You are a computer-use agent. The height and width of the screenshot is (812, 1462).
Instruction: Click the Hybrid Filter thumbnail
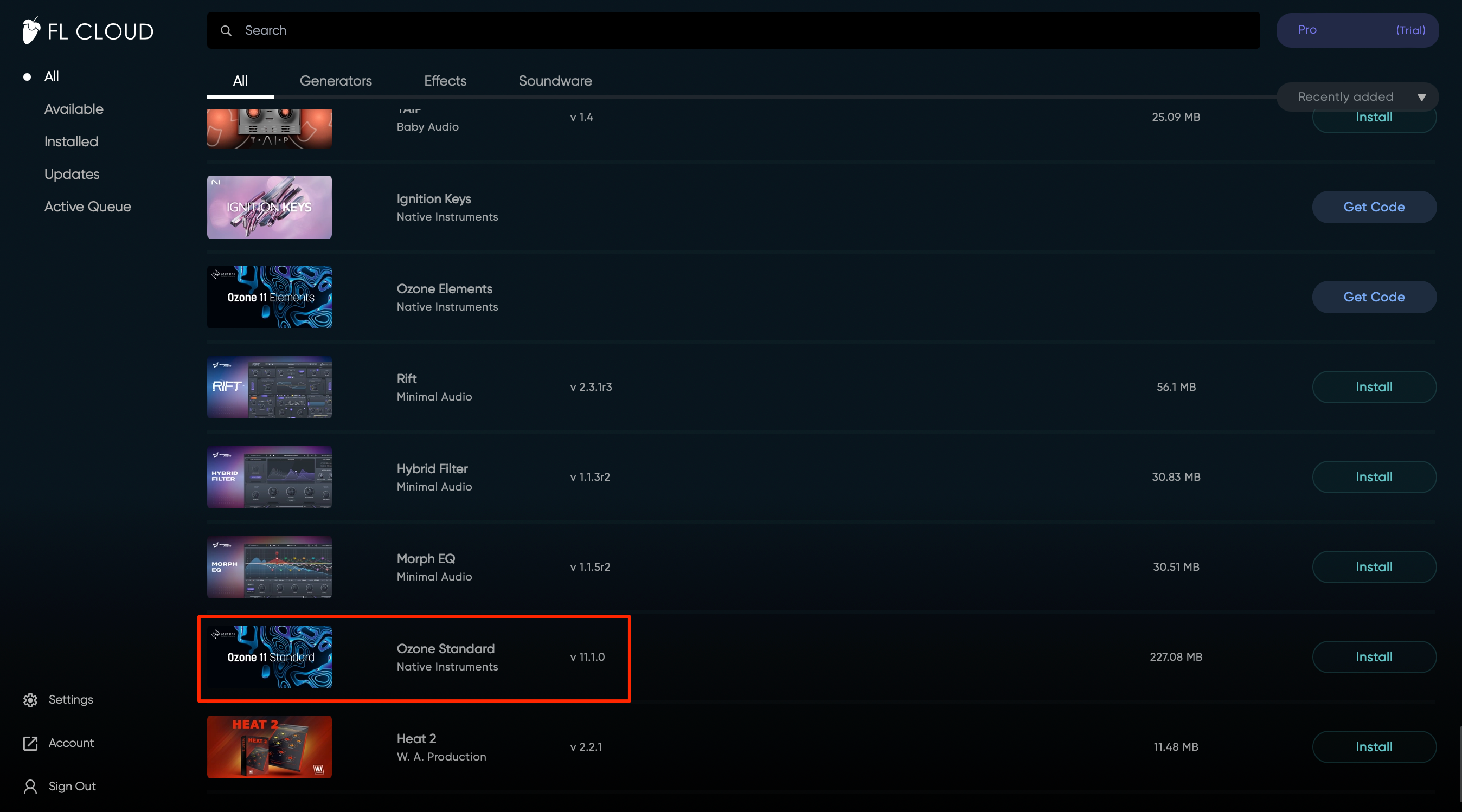click(x=270, y=477)
